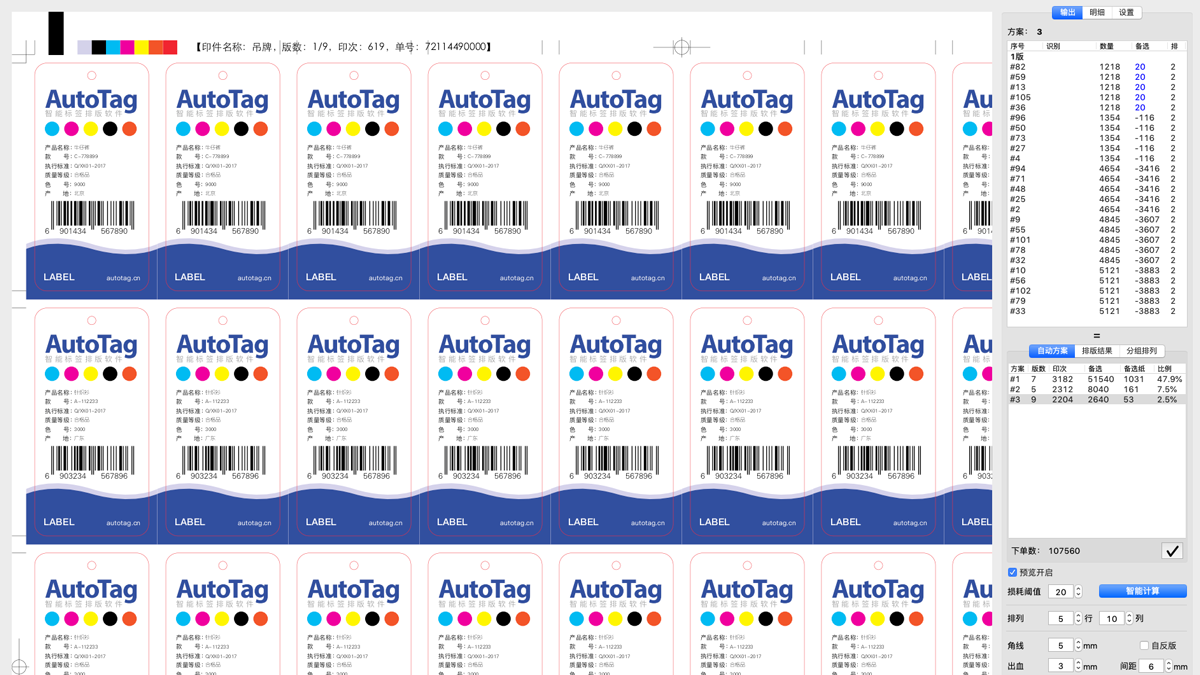Screen dimensions: 1200x675
Task: Click the checkmark confirm button beside 下单数
Action: point(1172,551)
